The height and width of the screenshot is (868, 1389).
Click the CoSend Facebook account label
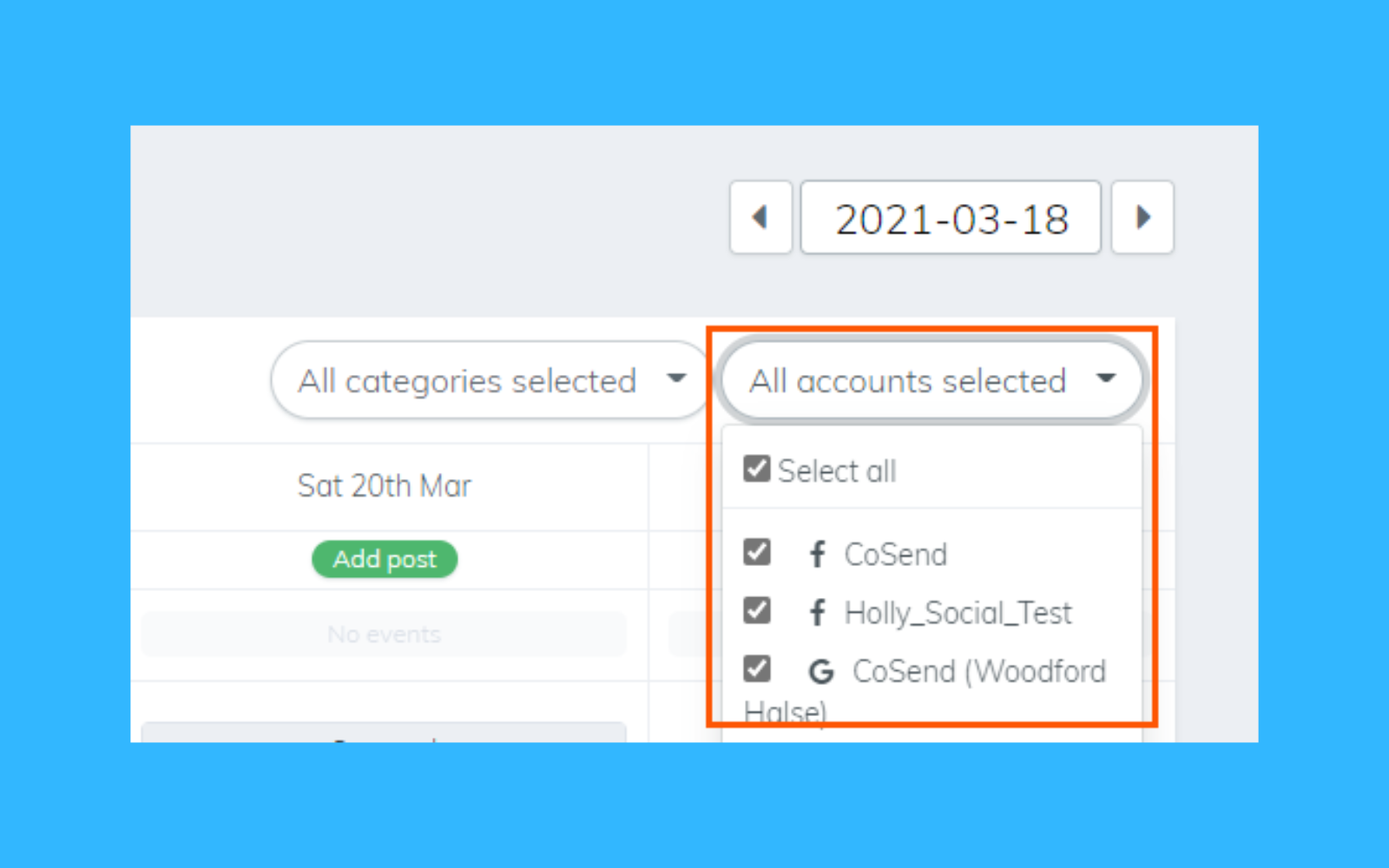[895, 554]
